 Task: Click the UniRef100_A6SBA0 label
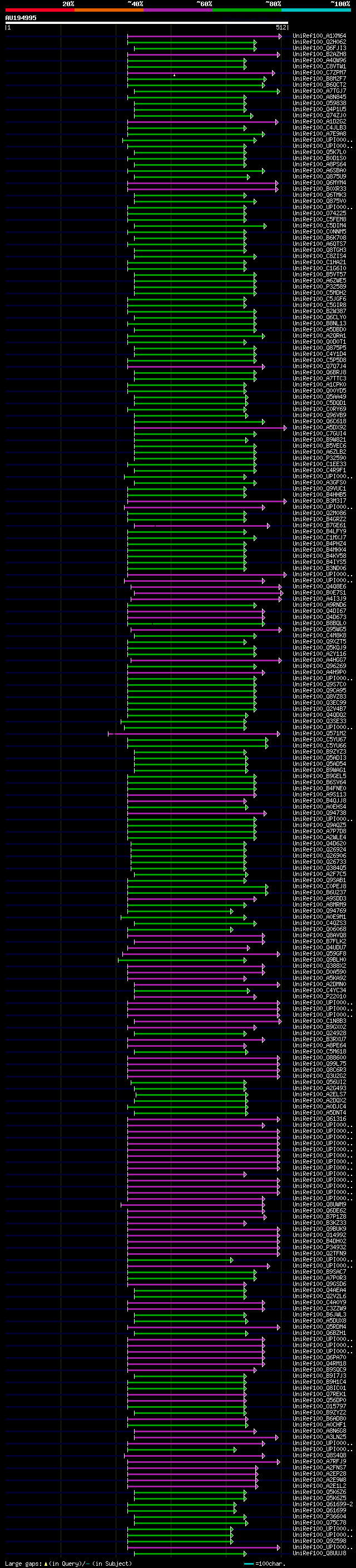319,170
